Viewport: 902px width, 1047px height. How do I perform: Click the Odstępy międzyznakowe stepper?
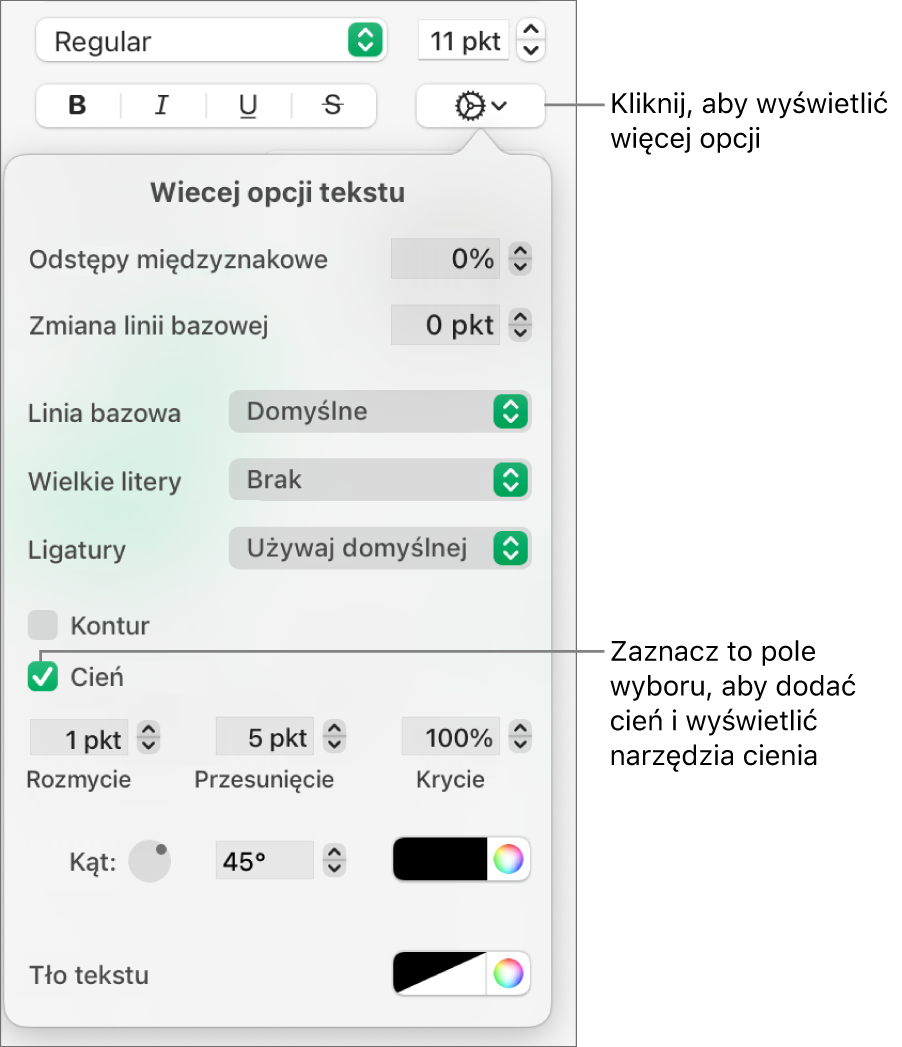[x=520, y=261]
